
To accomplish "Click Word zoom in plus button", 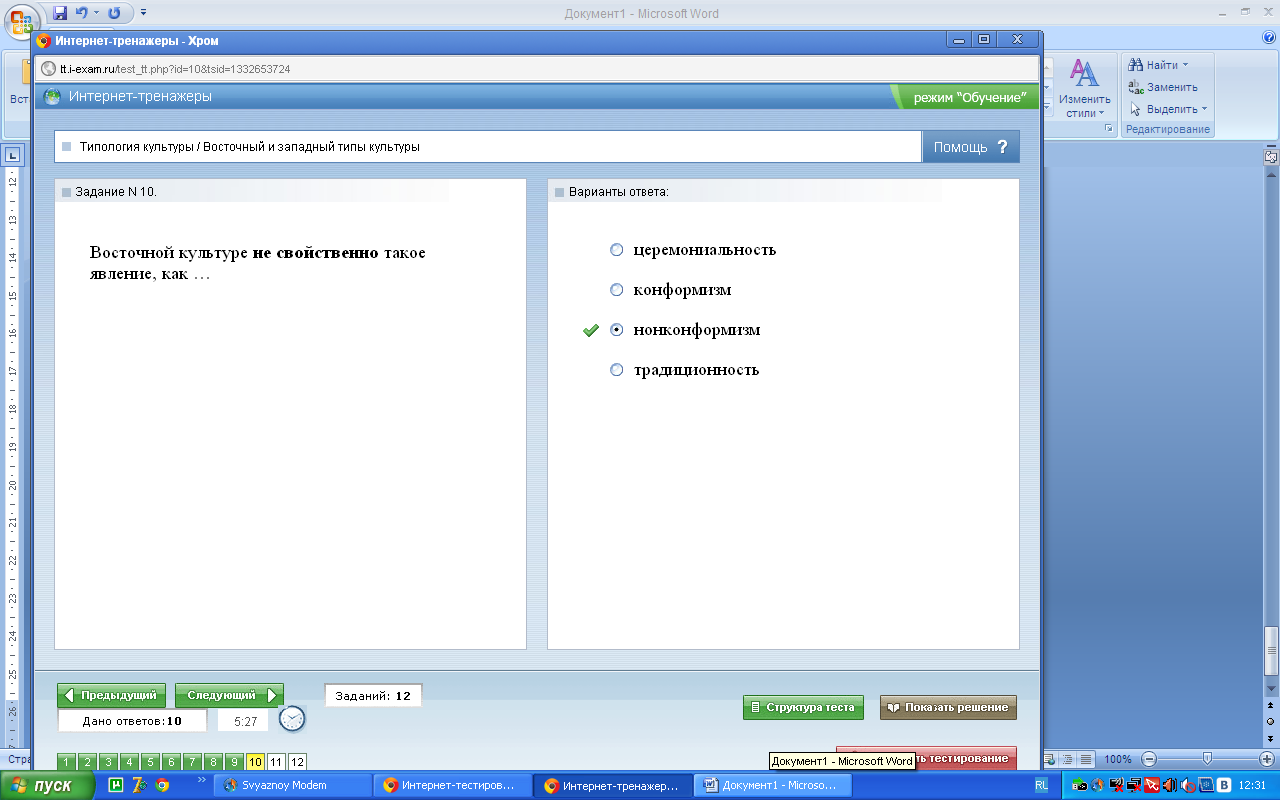I will (1267, 759).
